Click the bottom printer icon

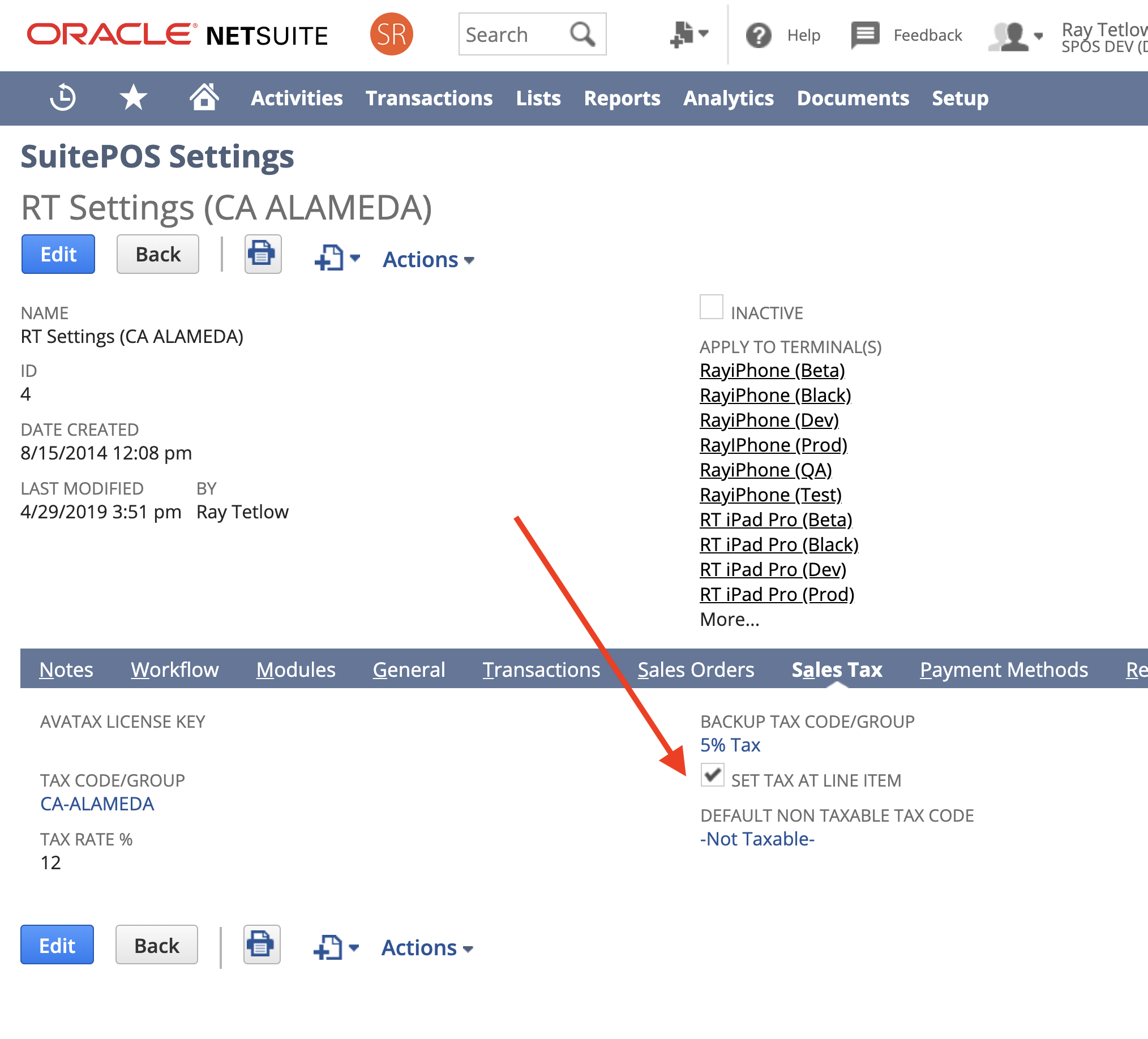(x=262, y=944)
